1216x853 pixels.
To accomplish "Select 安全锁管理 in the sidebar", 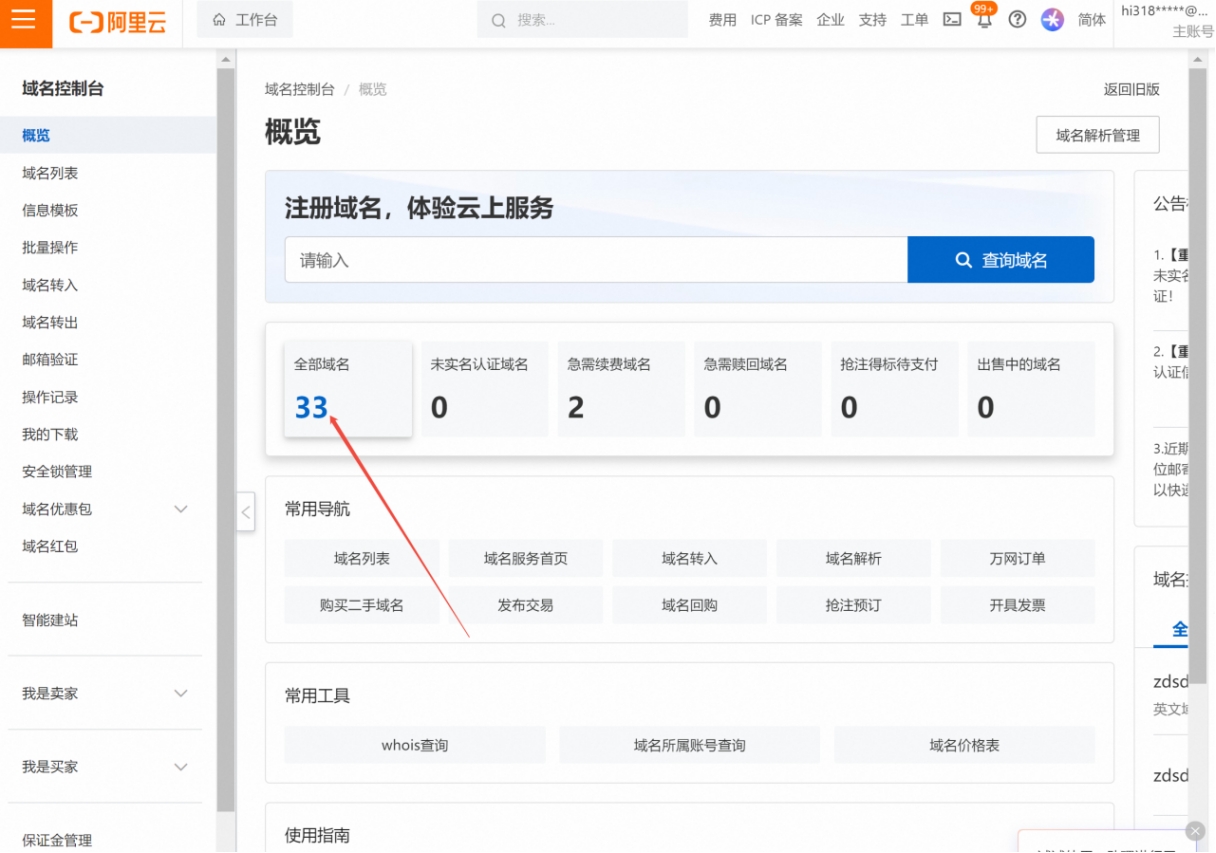I will [x=57, y=472].
